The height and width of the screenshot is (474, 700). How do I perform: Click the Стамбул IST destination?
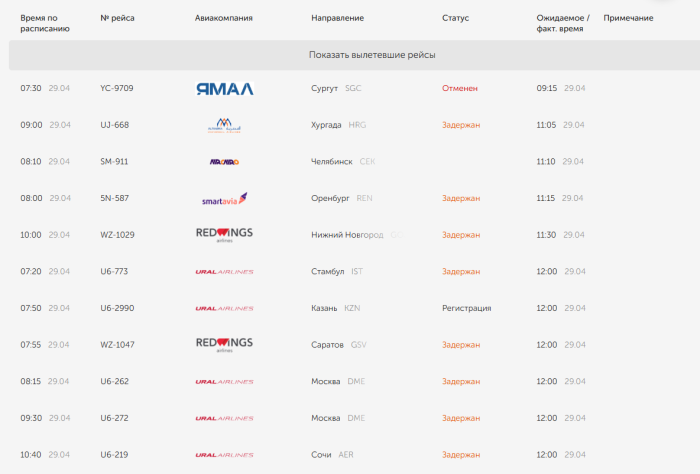point(335,271)
